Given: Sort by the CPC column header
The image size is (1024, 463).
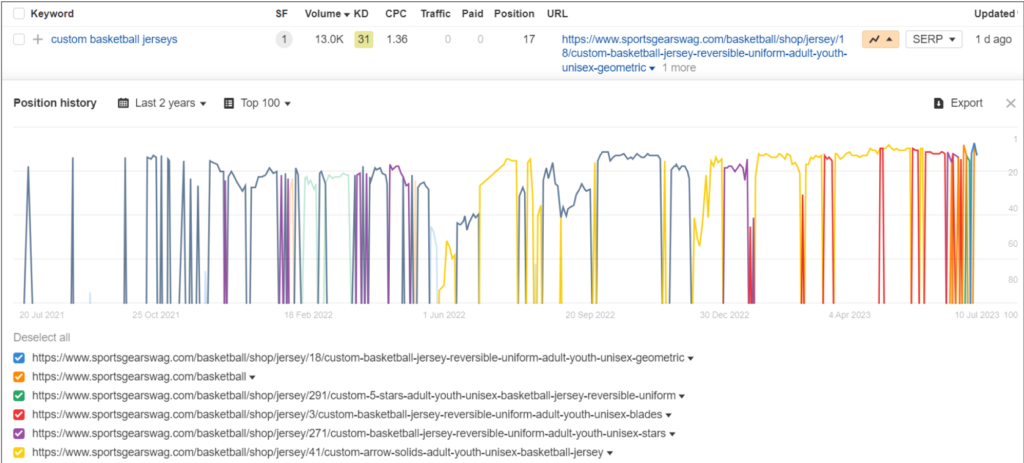Looking at the screenshot, I should click(396, 14).
